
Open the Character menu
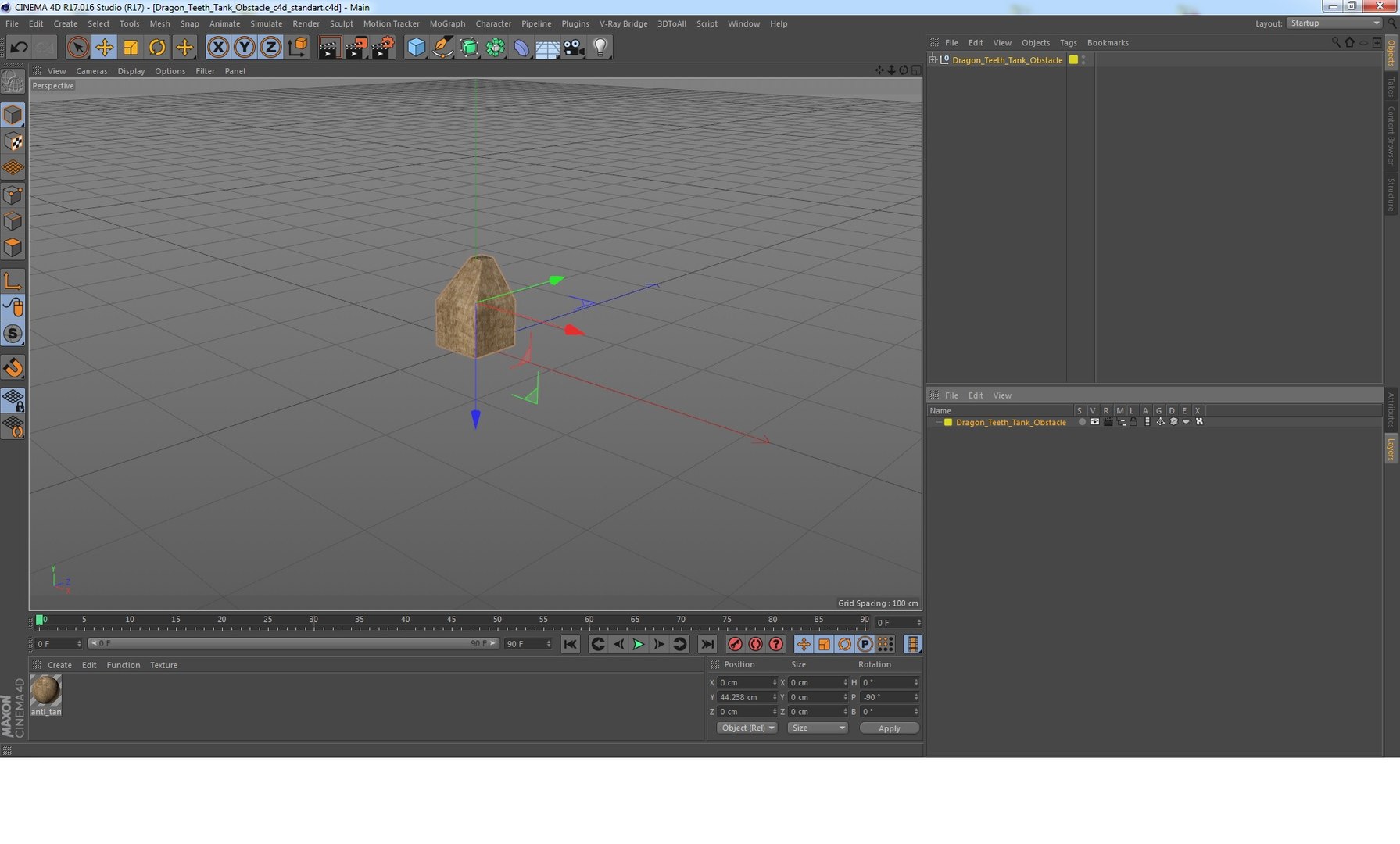pos(493,23)
